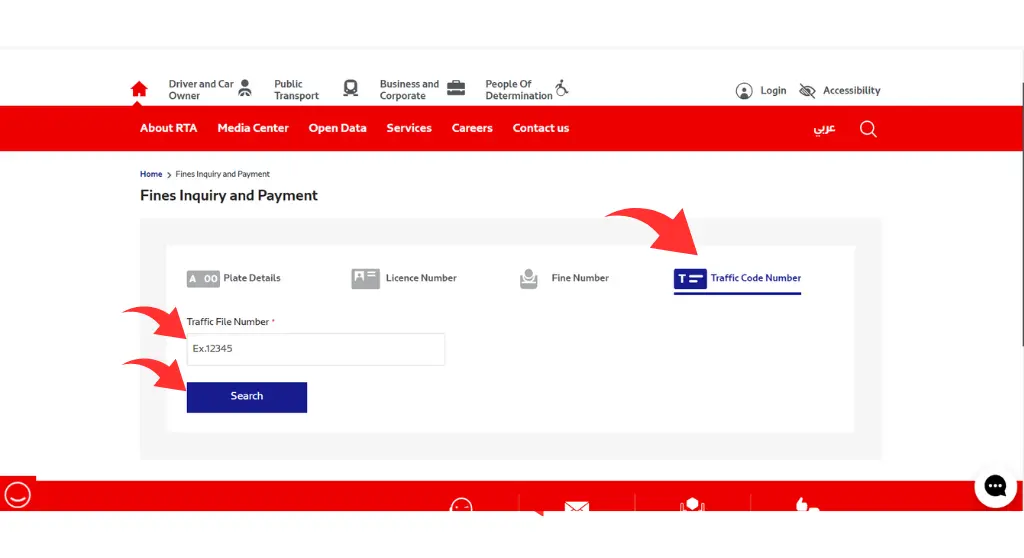This screenshot has height=558, width=1024.
Task: Click the traffic code number icon
Action: click(x=690, y=279)
